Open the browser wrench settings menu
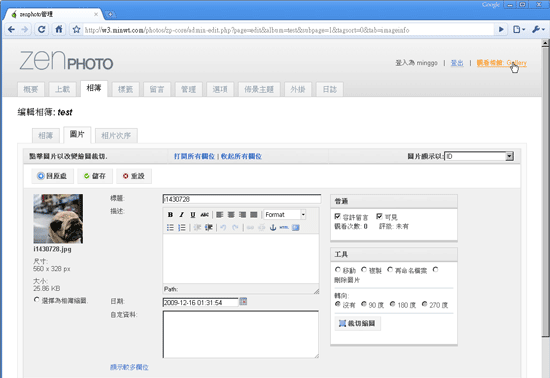This screenshot has height=378, width=550. (538, 29)
